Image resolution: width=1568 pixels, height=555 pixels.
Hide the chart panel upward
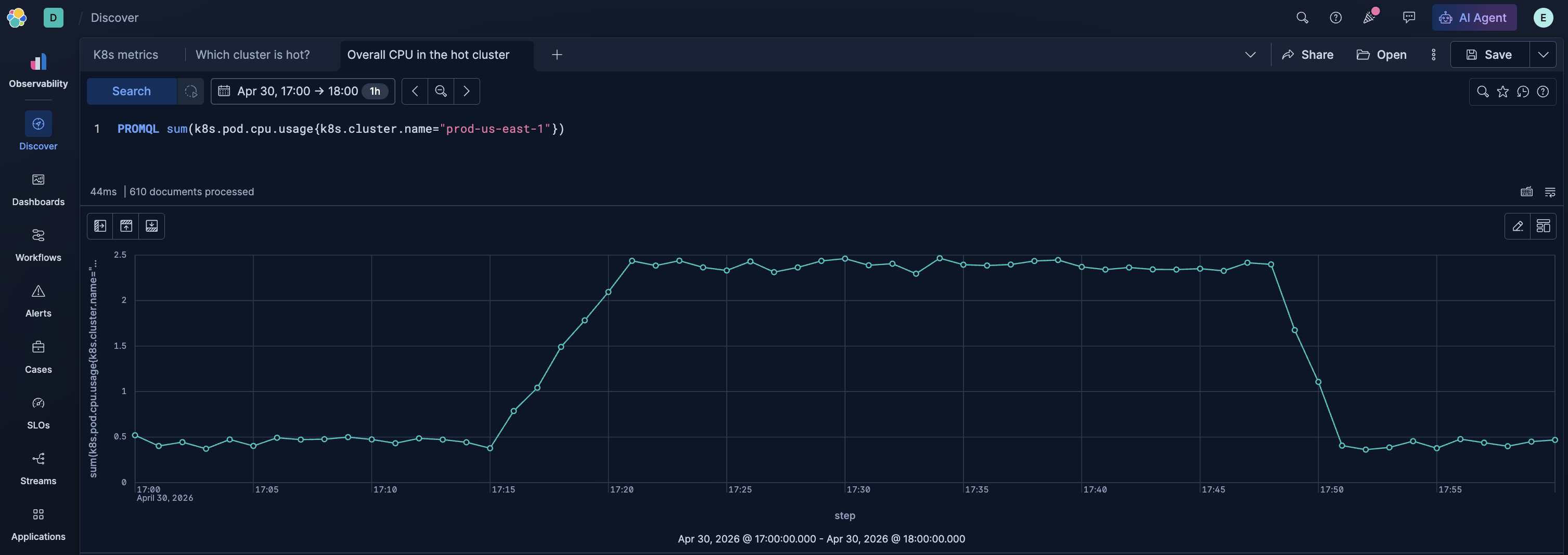(x=126, y=226)
